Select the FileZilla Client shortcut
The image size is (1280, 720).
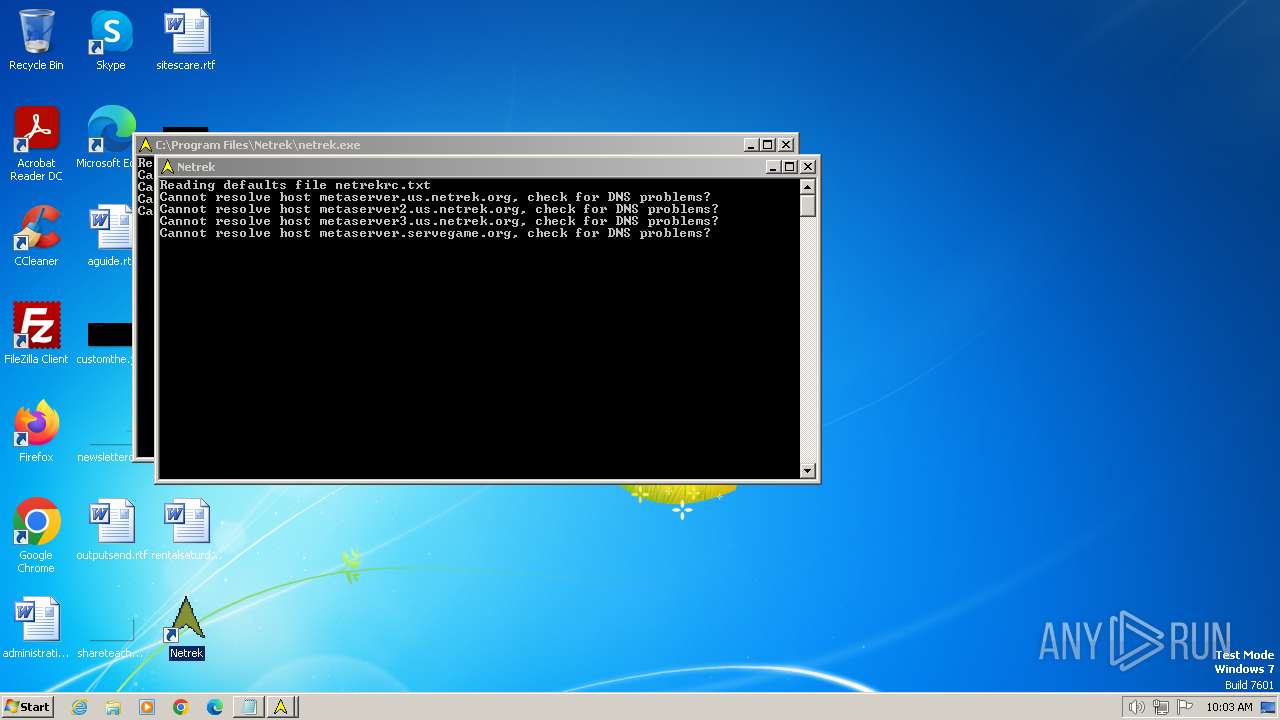tap(36, 334)
